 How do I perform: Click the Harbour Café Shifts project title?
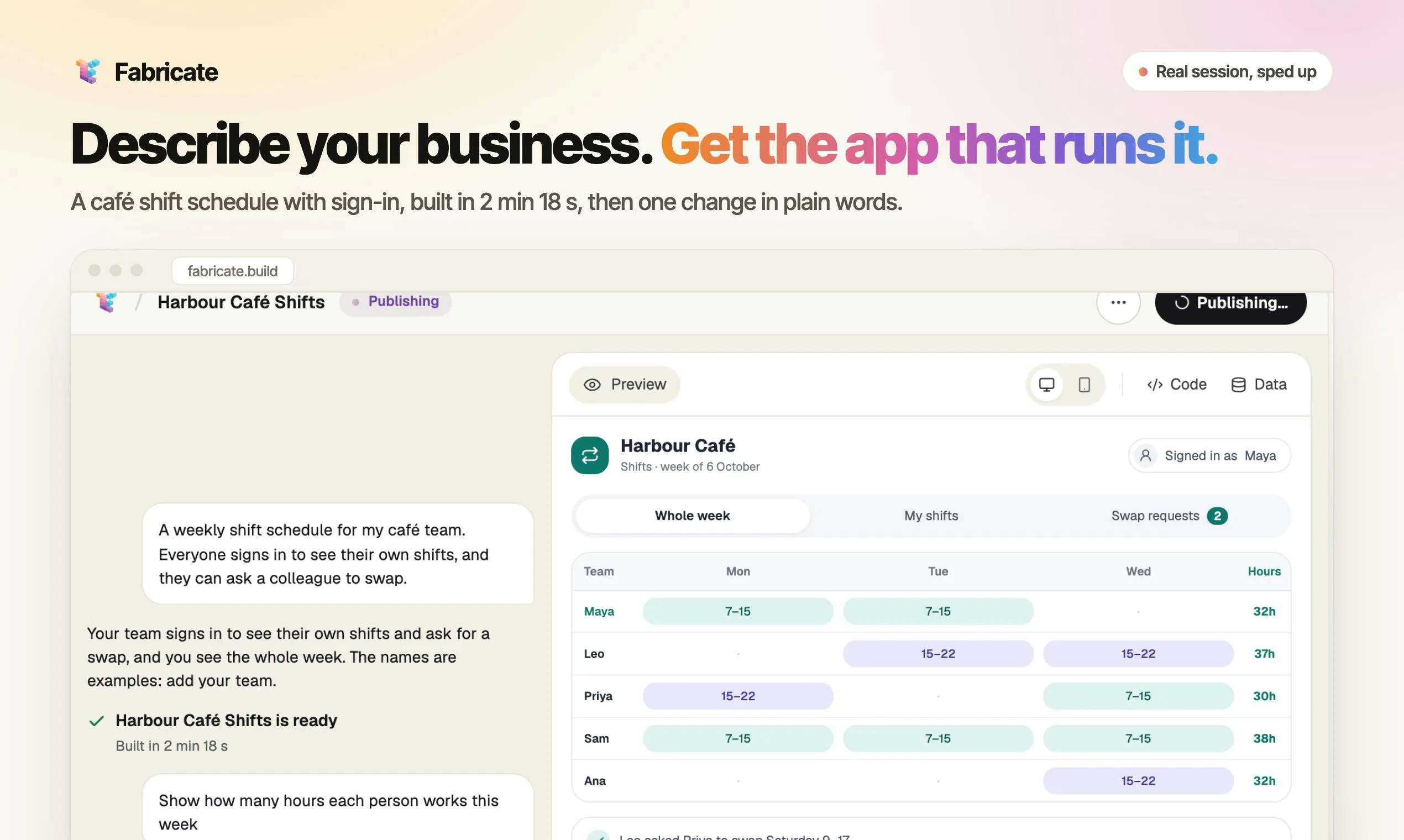pos(241,302)
